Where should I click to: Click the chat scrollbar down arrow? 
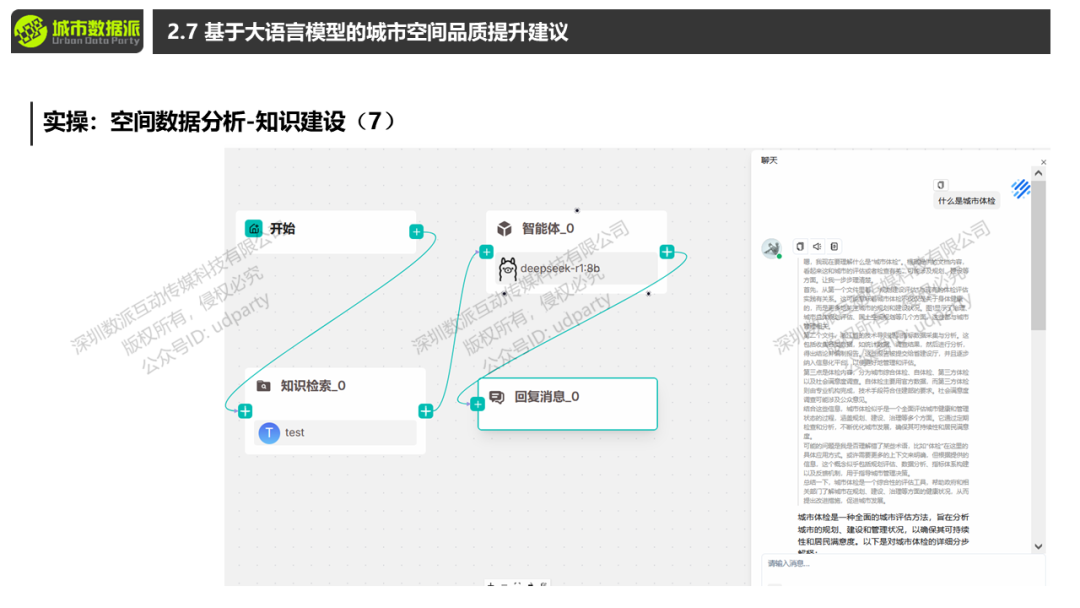click(x=1038, y=546)
